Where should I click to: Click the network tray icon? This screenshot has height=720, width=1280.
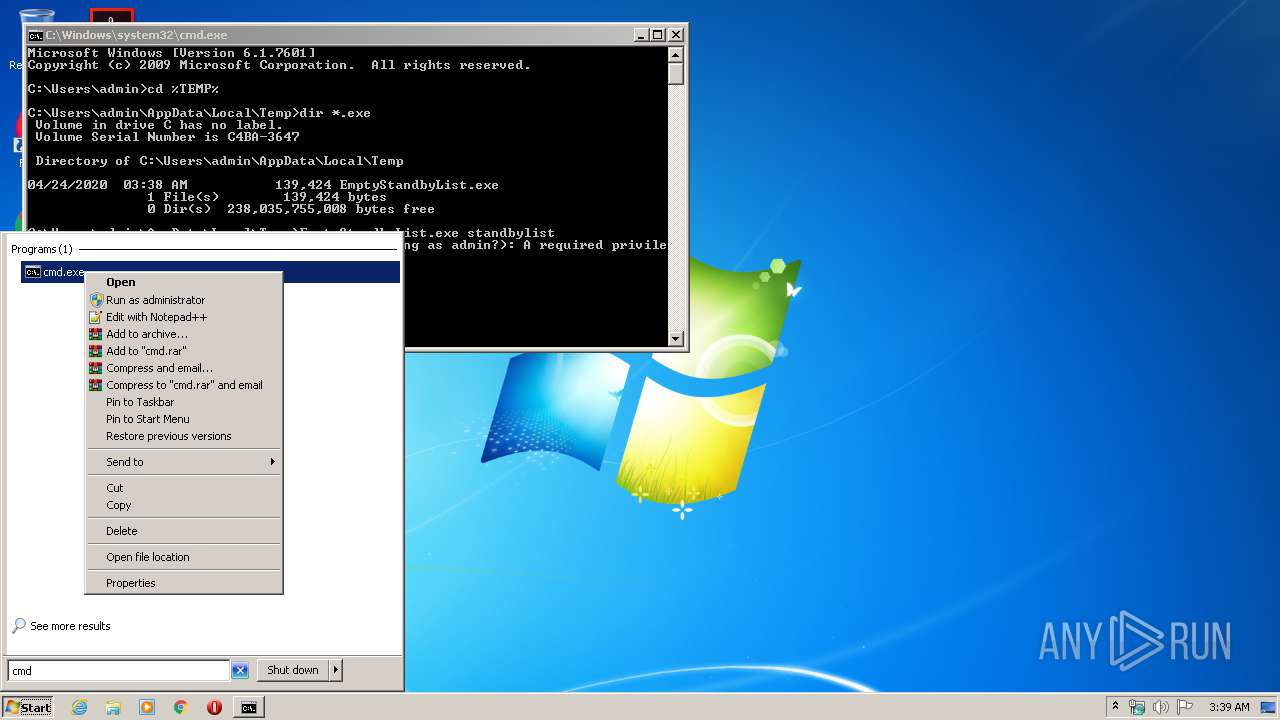[1137, 707]
